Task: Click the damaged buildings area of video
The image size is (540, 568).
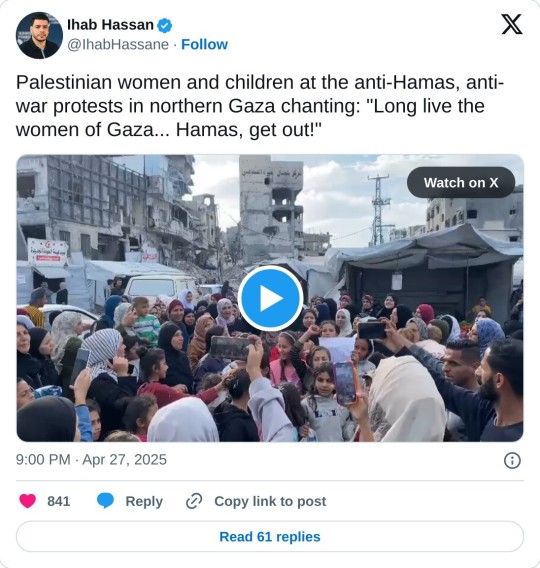Action: point(116,210)
